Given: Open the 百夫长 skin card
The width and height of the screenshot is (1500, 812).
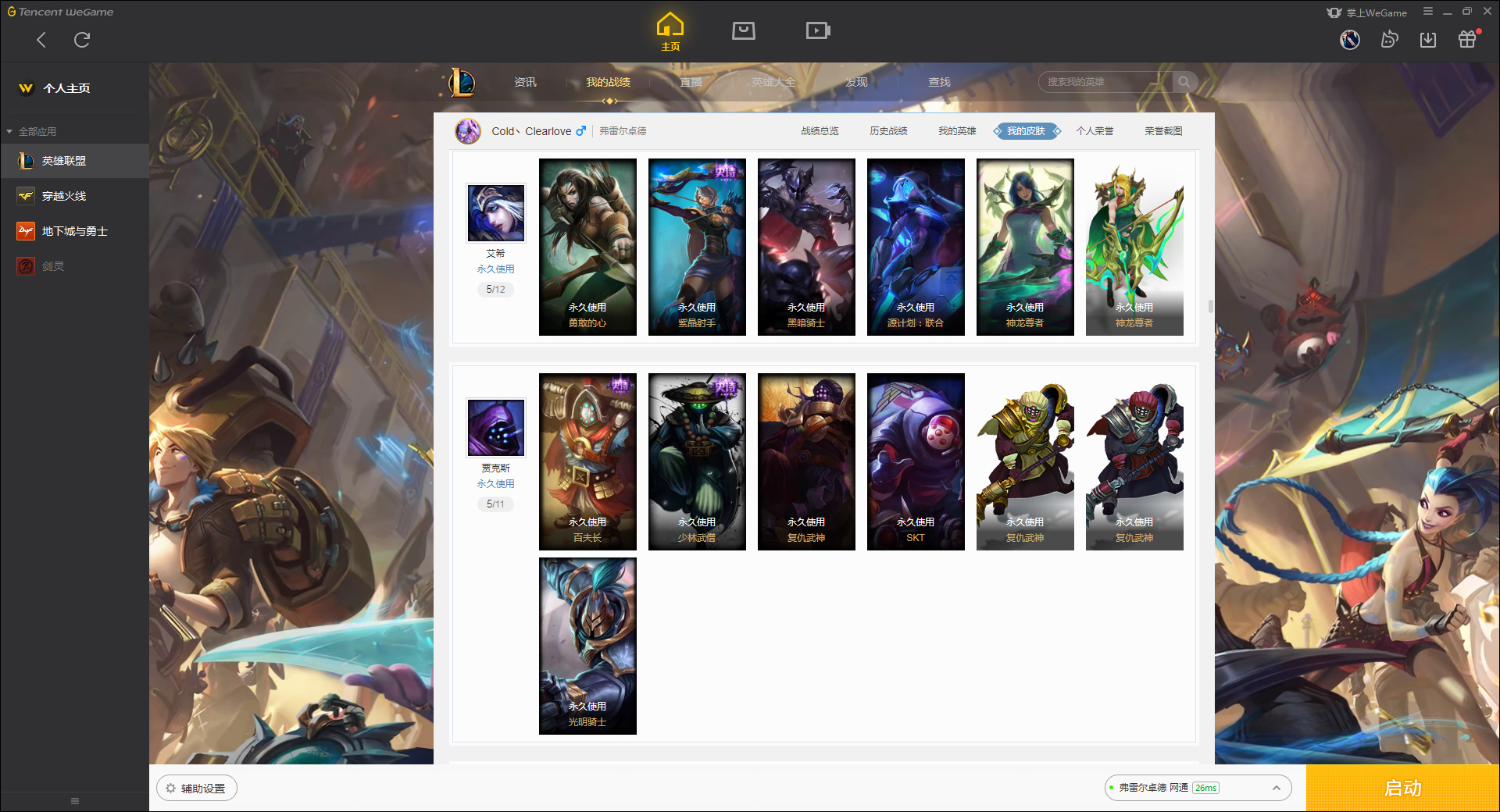Looking at the screenshot, I should point(587,462).
